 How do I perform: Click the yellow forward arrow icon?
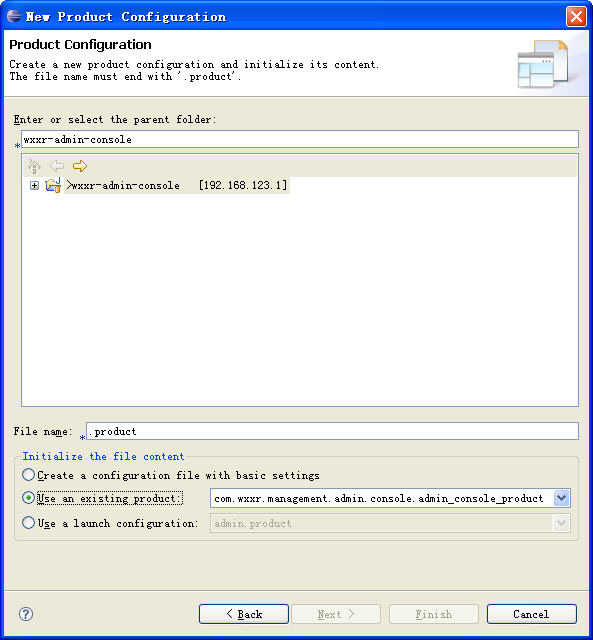tap(80, 166)
